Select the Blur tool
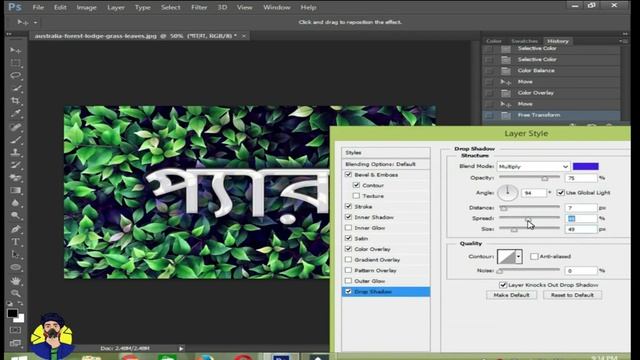This screenshot has height=360, width=640. tap(16, 203)
